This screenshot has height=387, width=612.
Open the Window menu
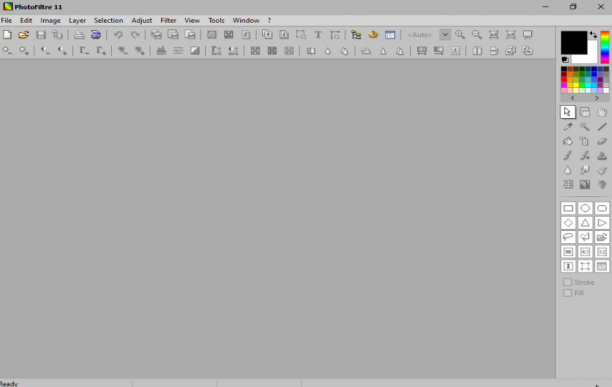(246, 20)
